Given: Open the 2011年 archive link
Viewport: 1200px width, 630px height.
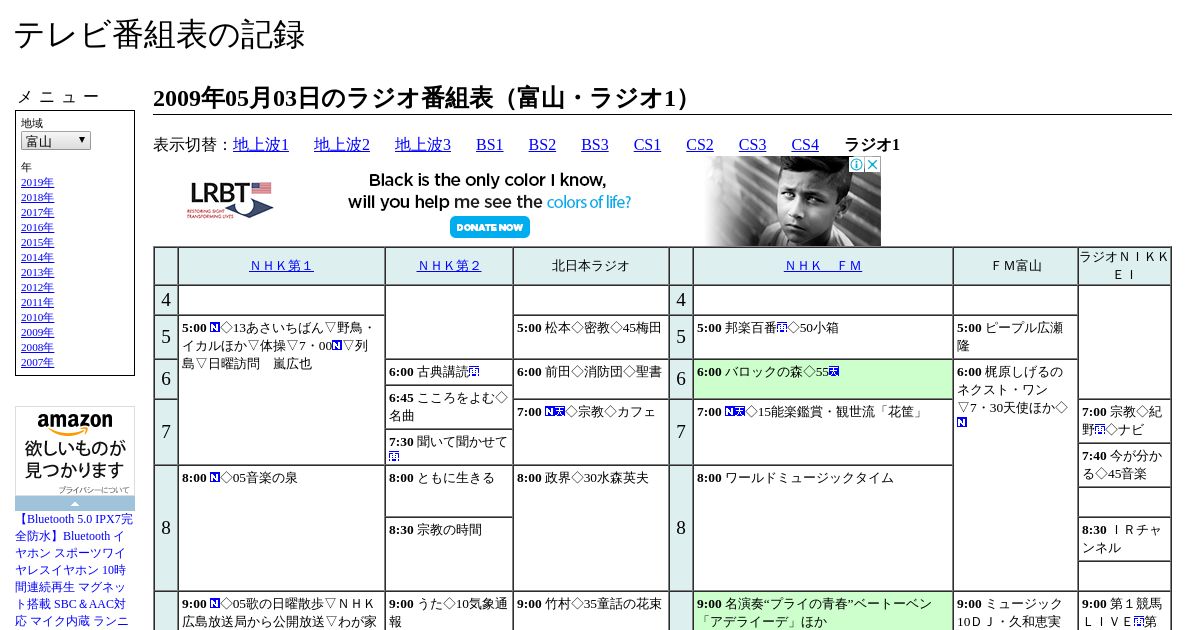Looking at the screenshot, I should click(x=37, y=302).
